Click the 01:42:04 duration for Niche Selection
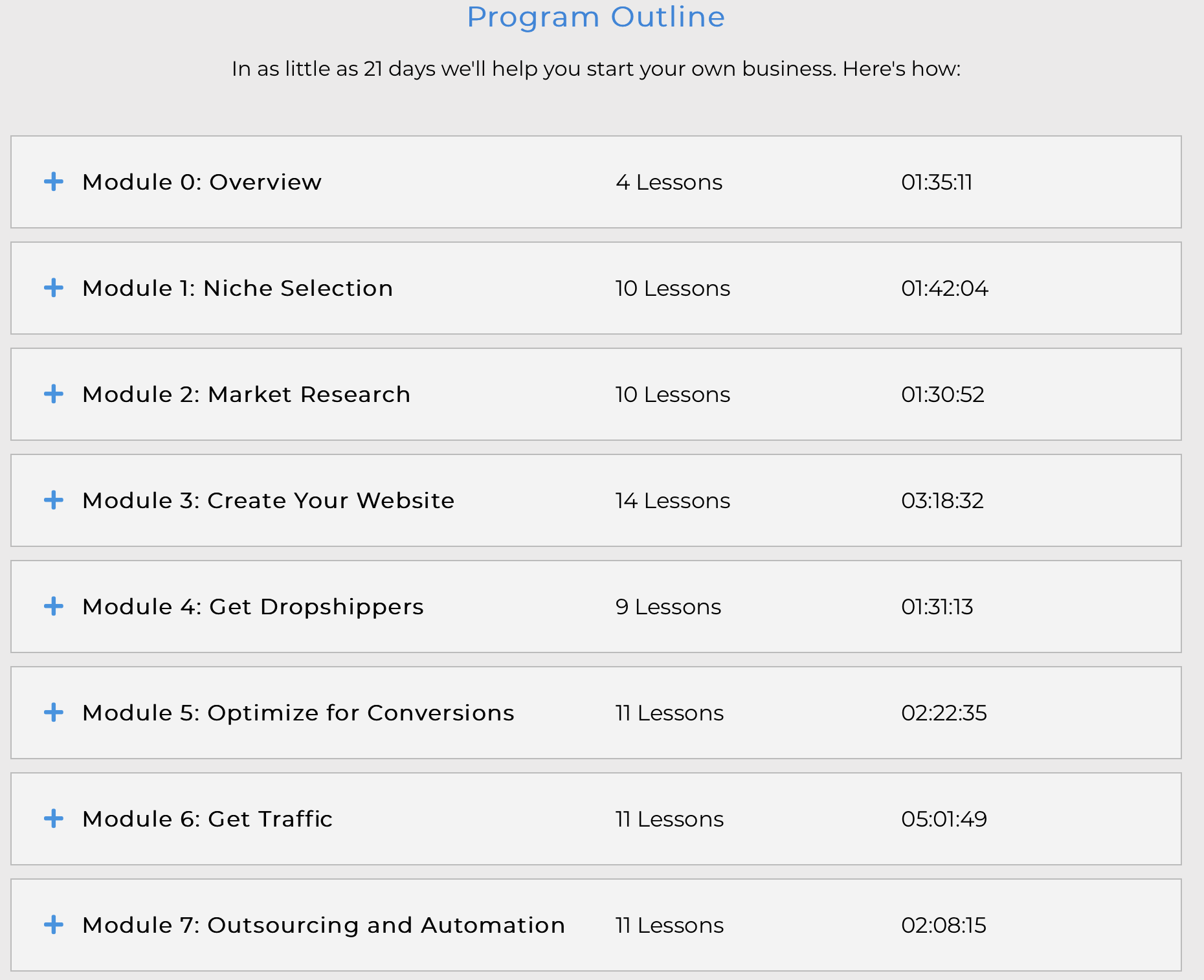The height and width of the screenshot is (980, 1204). [945, 288]
